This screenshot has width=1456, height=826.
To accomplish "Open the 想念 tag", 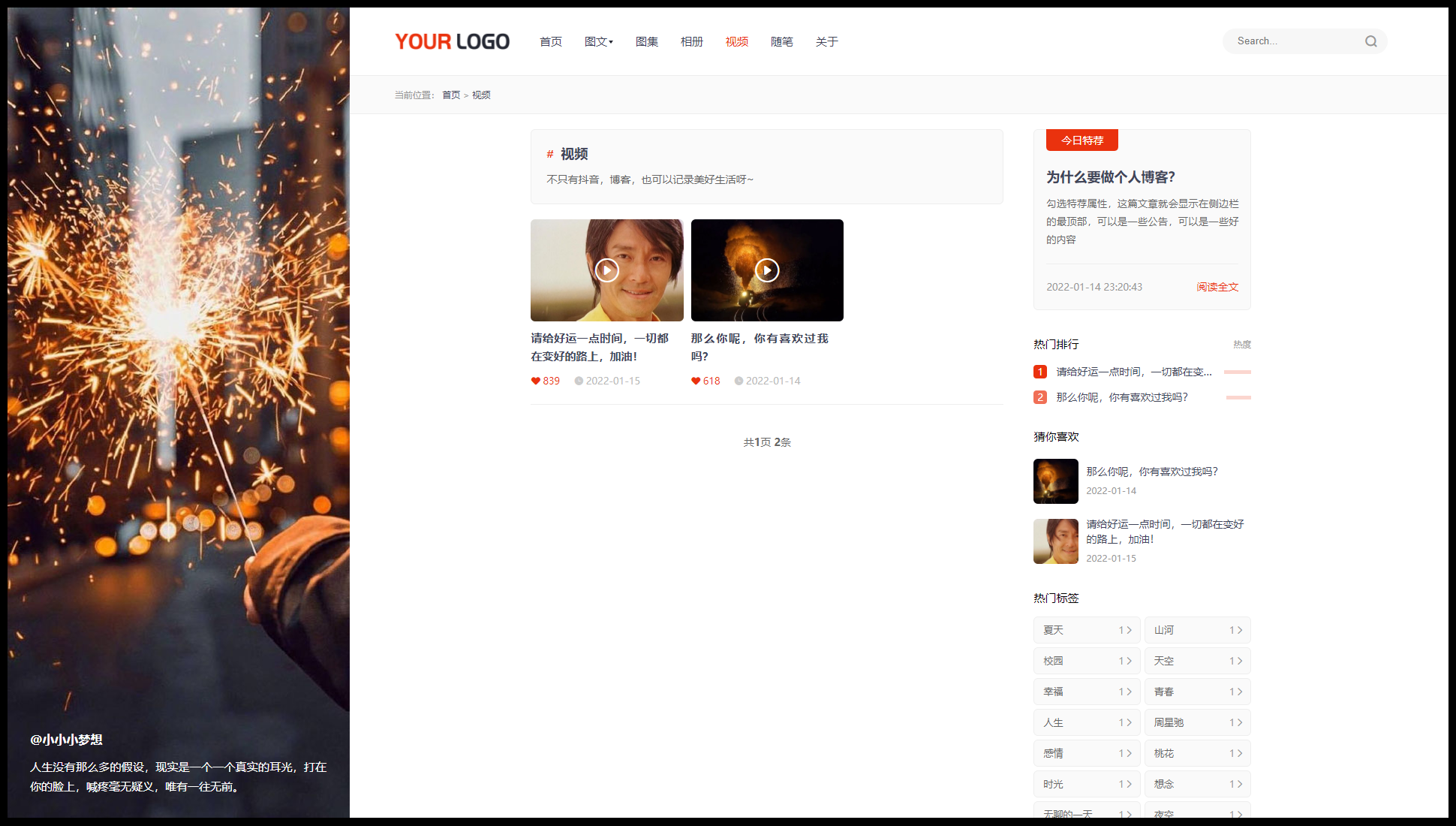I will (1198, 784).
